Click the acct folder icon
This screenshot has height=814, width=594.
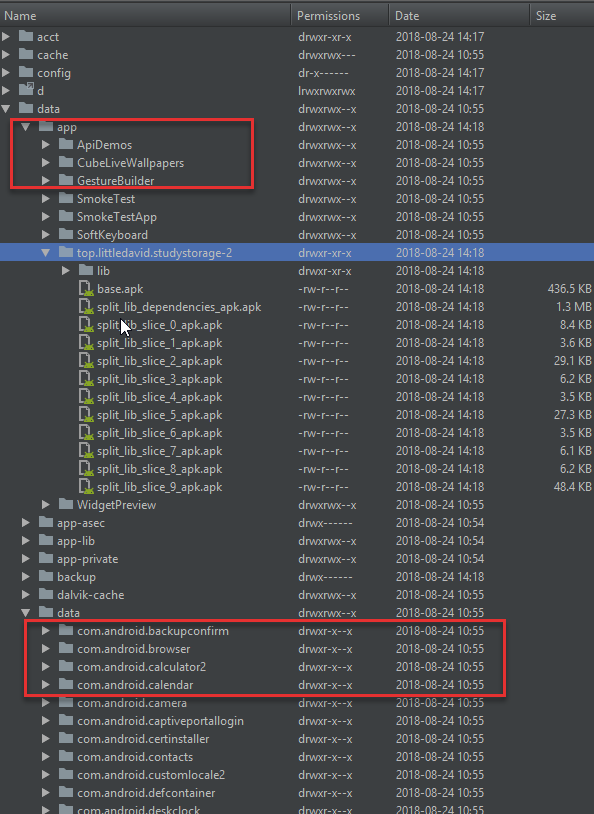26,36
